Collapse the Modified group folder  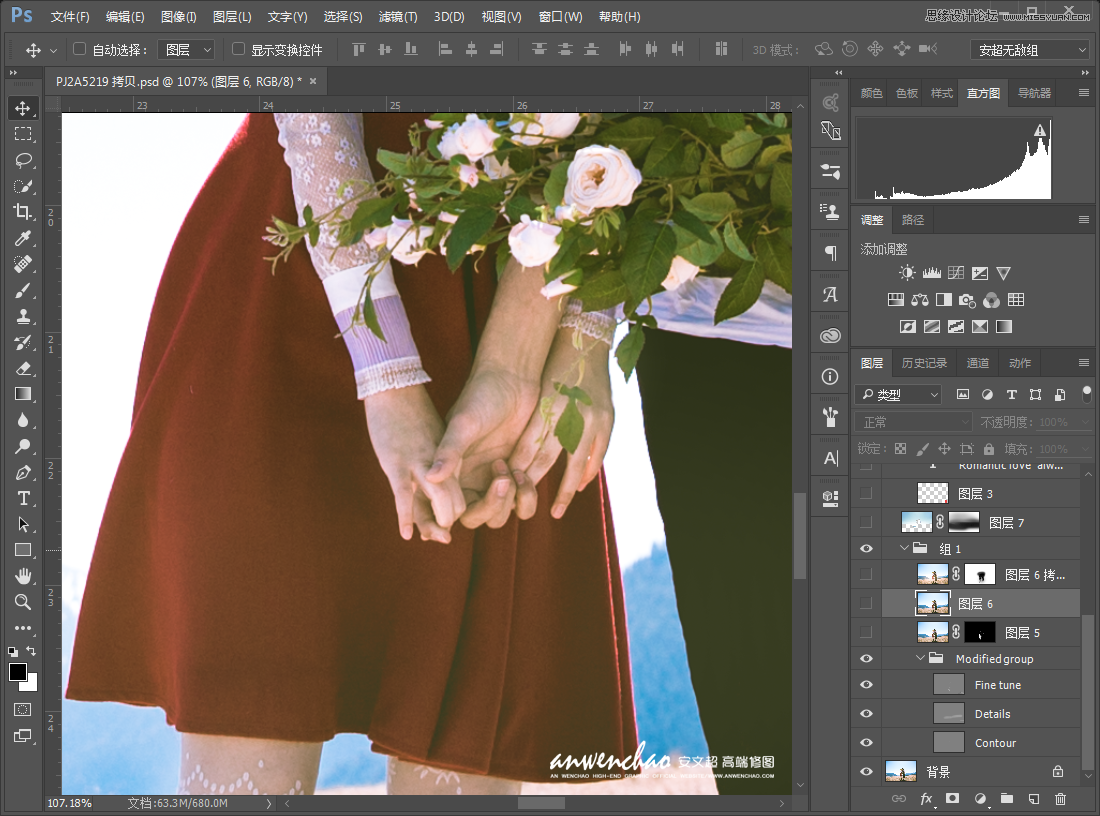coord(920,658)
